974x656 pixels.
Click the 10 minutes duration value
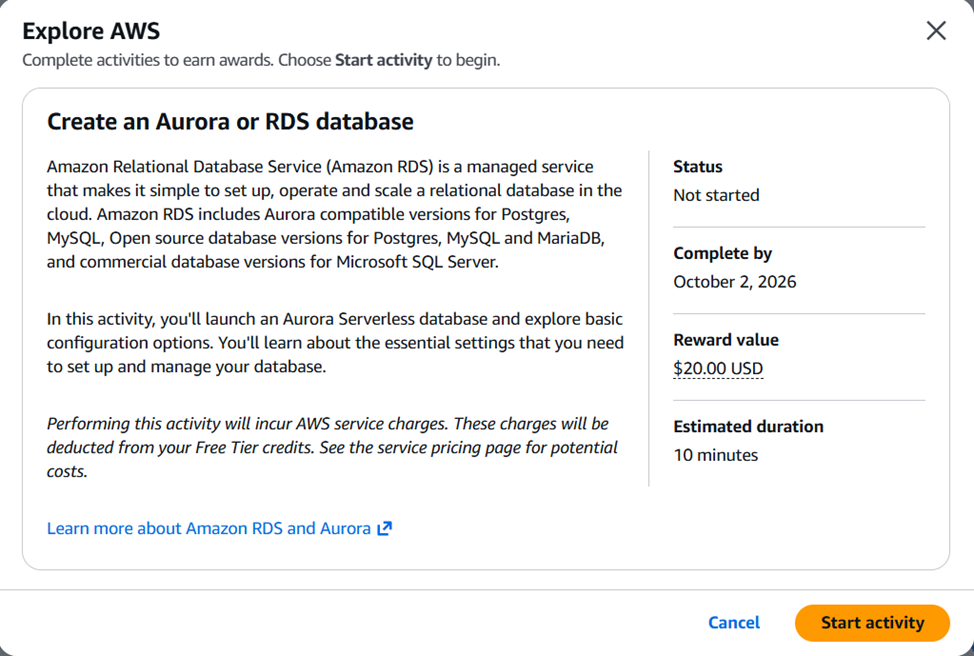pos(716,455)
